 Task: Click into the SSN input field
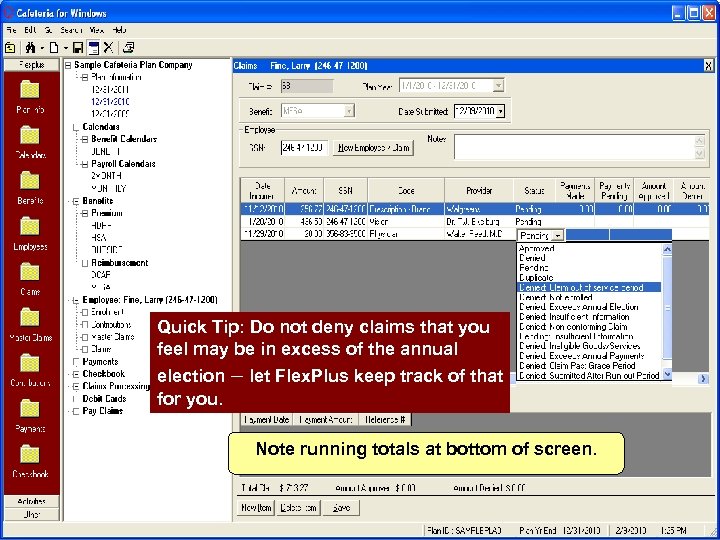tap(304, 148)
